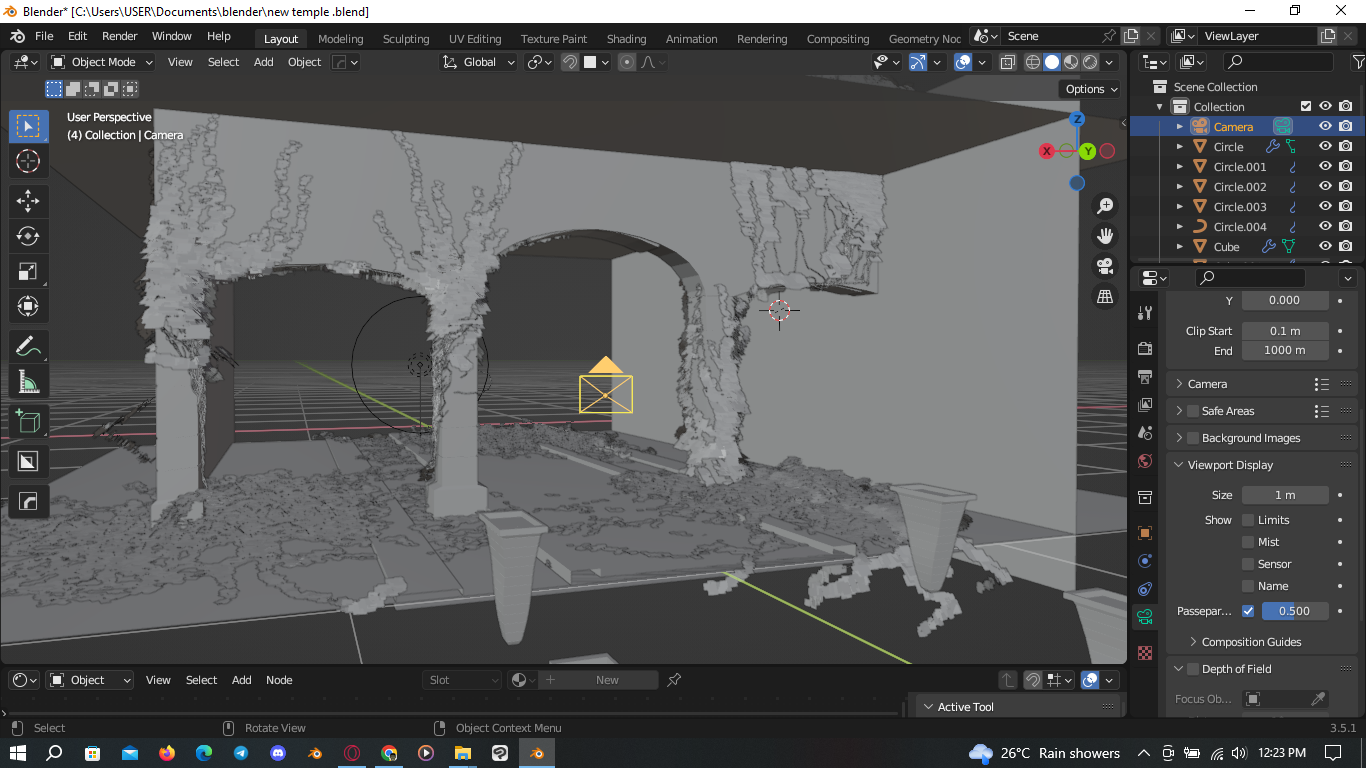Enable the Mist checkbox
Image resolution: width=1366 pixels, height=768 pixels.
pyautogui.click(x=1248, y=542)
